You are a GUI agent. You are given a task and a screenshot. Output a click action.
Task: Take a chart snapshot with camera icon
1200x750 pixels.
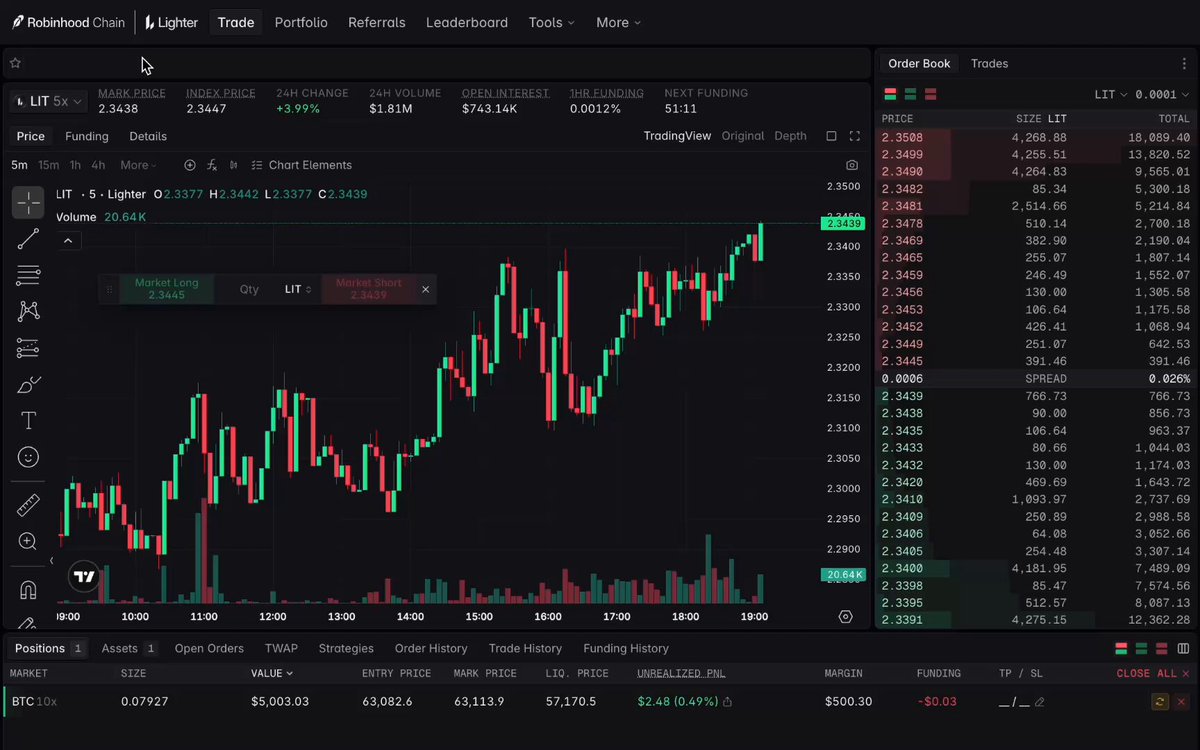click(852, 165)
